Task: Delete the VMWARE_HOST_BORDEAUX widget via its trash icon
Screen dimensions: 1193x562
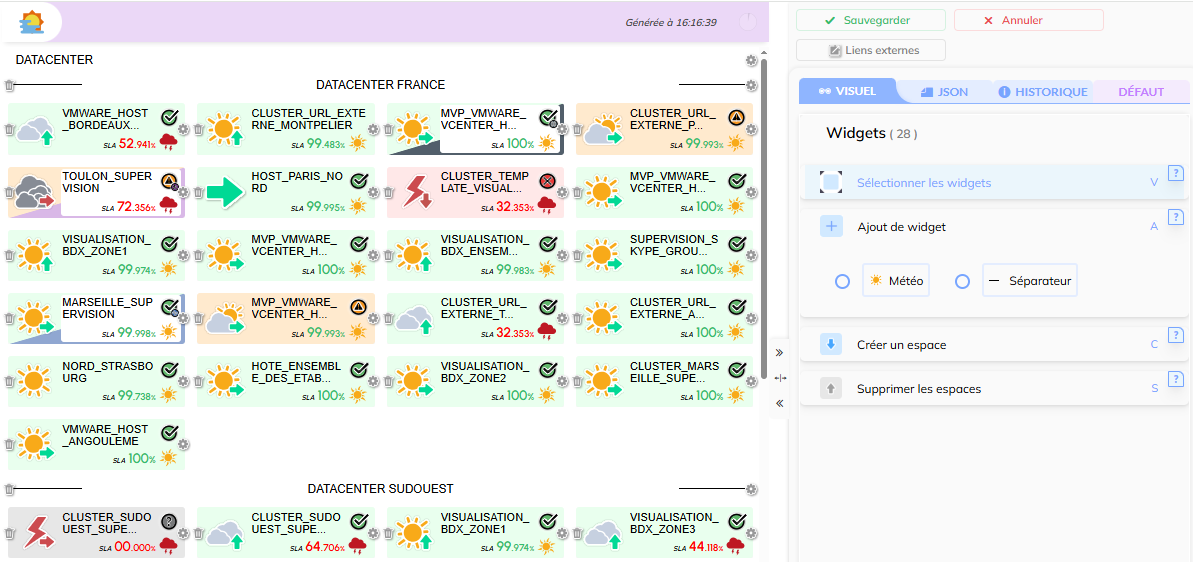Action: pos(10,129)
